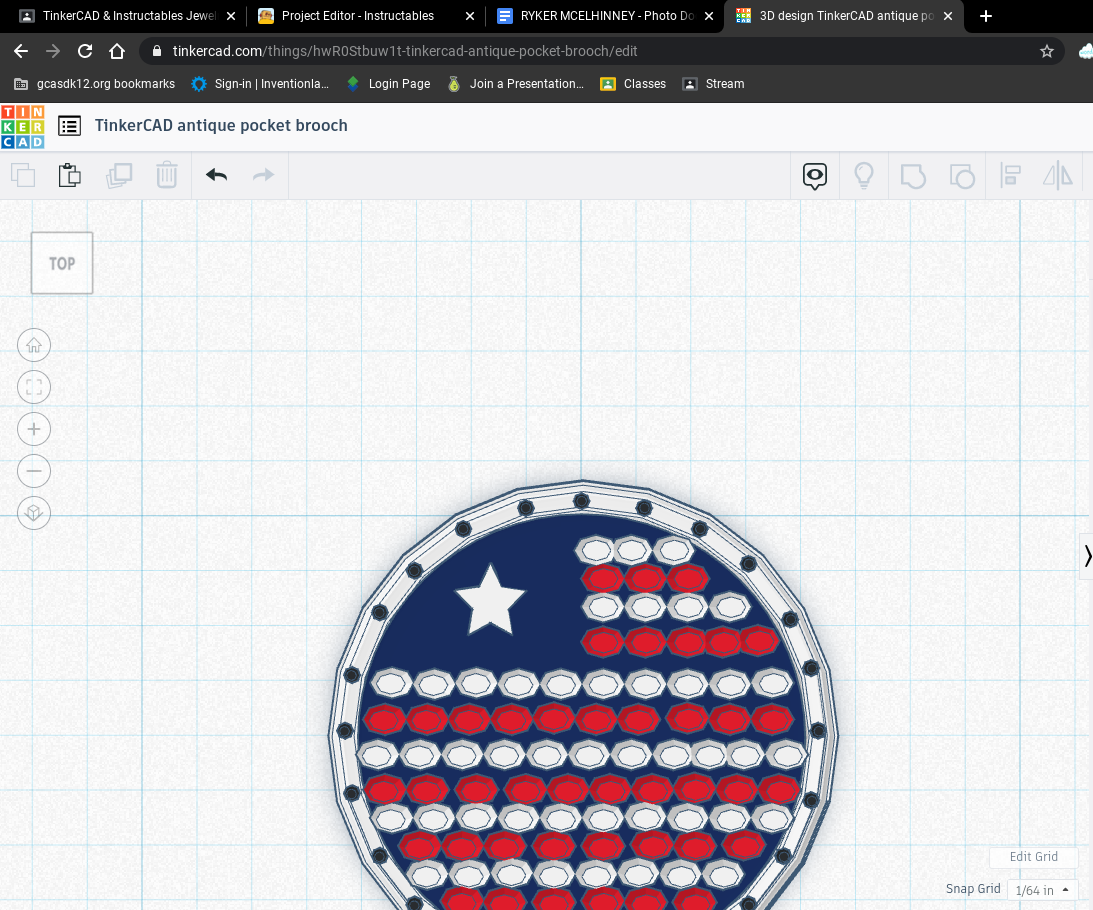This screenshot has width=1093, height=910.
Task: Open the design list menu beside the title
Action: (69, 126)
